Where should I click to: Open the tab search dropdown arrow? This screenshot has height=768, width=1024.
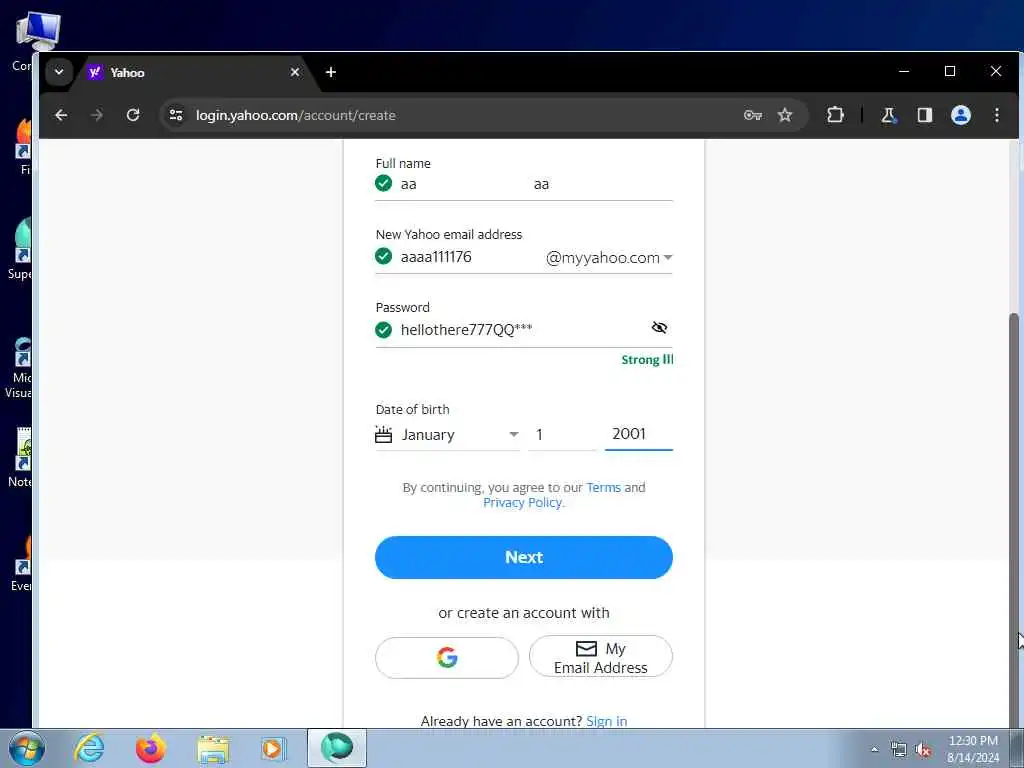59,72
